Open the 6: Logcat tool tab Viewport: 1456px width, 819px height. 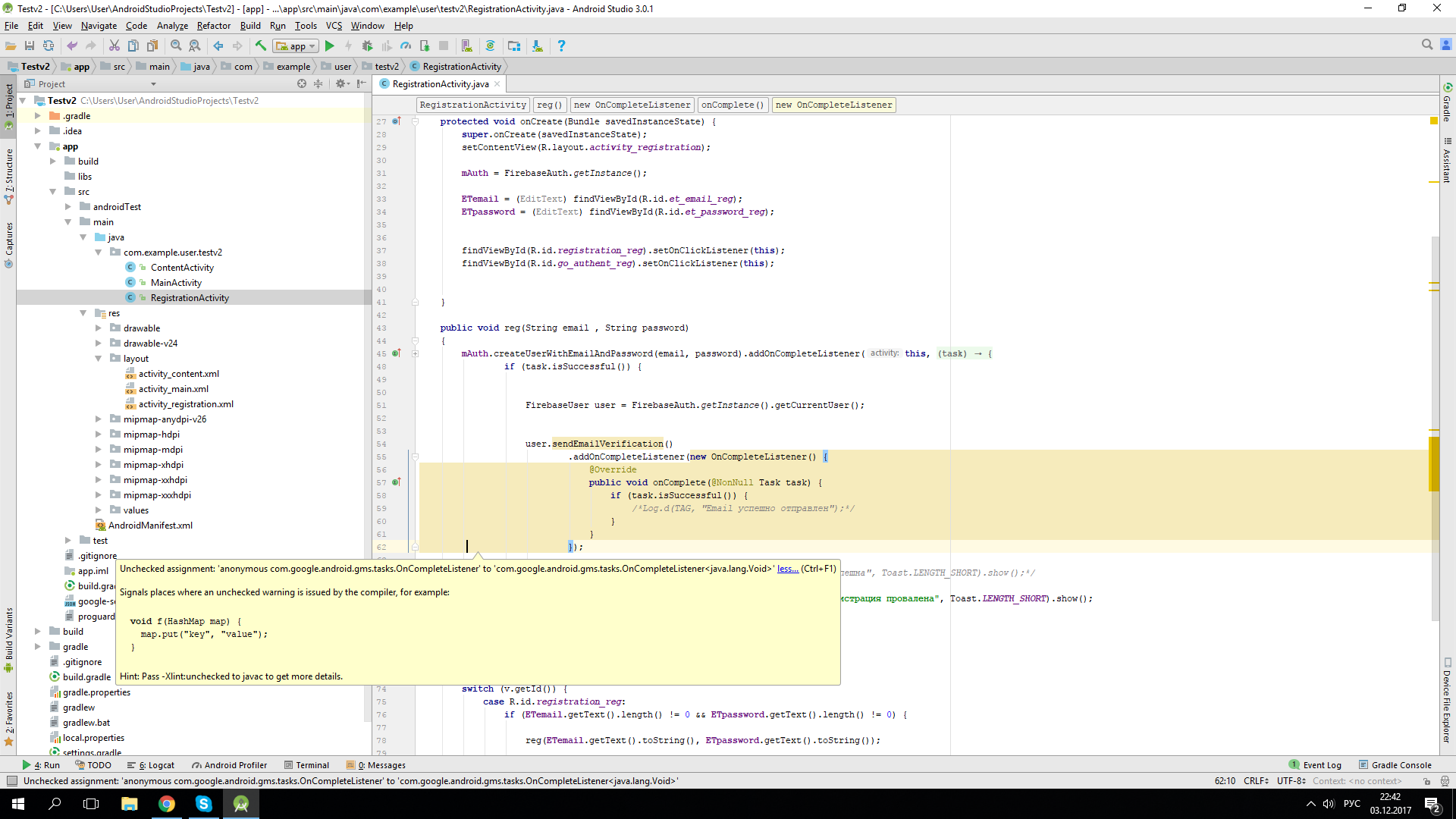[151, 765]
